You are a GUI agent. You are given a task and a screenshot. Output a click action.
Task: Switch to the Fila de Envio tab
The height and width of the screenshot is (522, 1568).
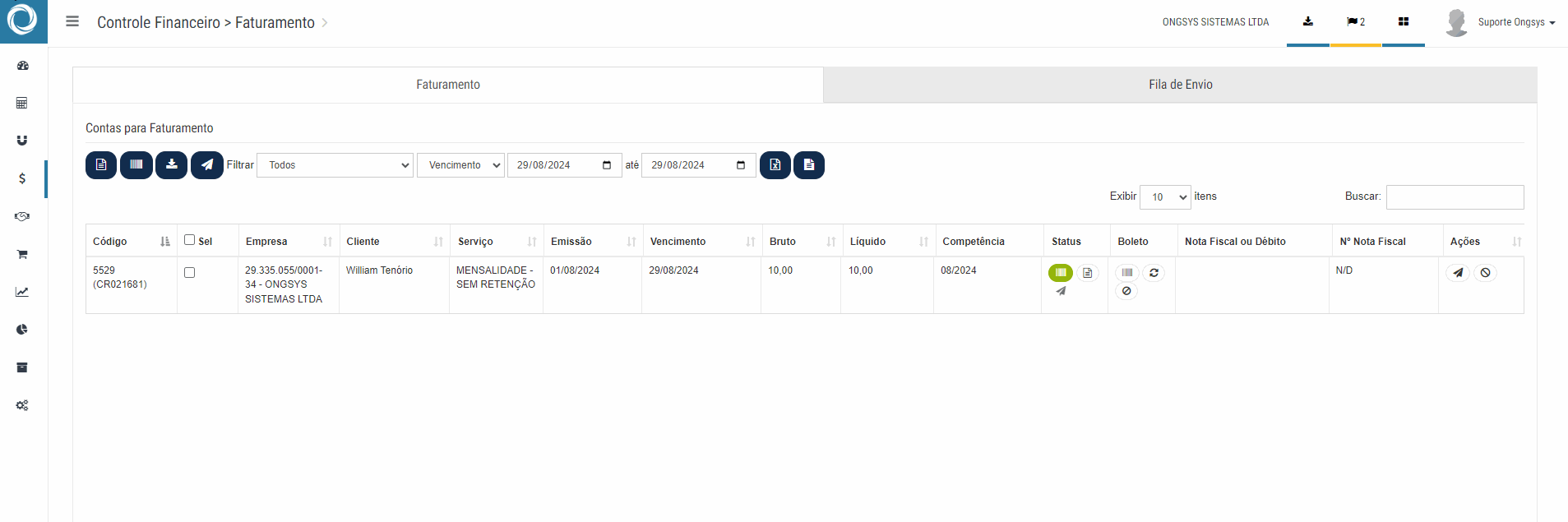(1180, 85)
